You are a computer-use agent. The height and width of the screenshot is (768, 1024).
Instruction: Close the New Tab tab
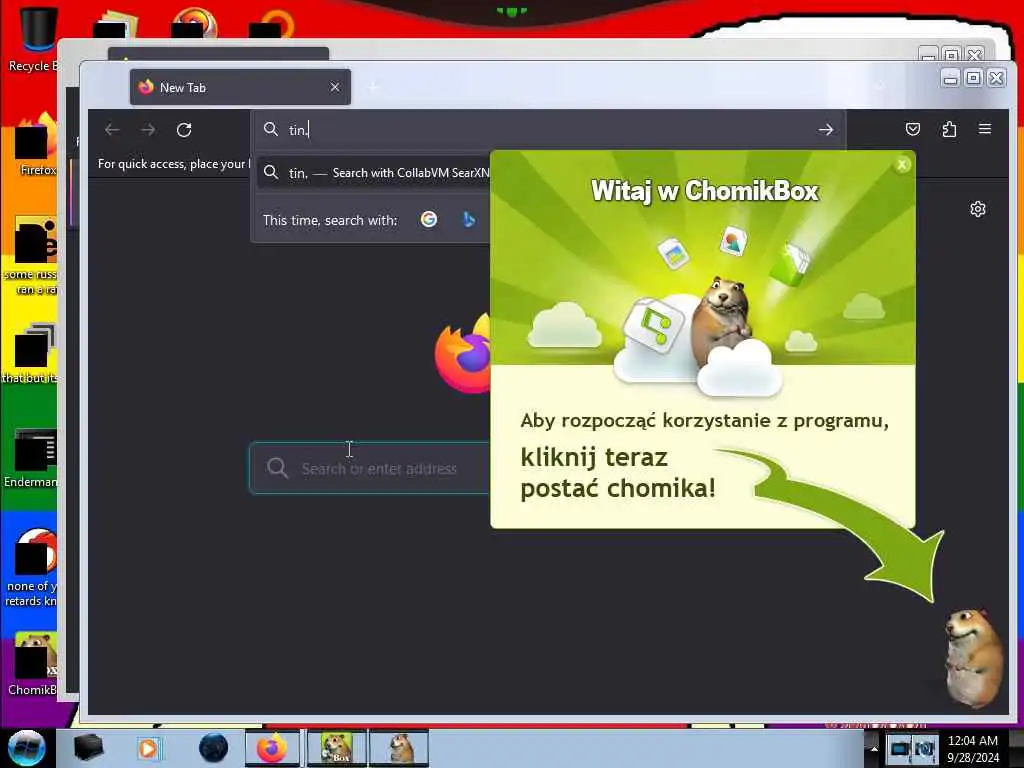[335, 87]
